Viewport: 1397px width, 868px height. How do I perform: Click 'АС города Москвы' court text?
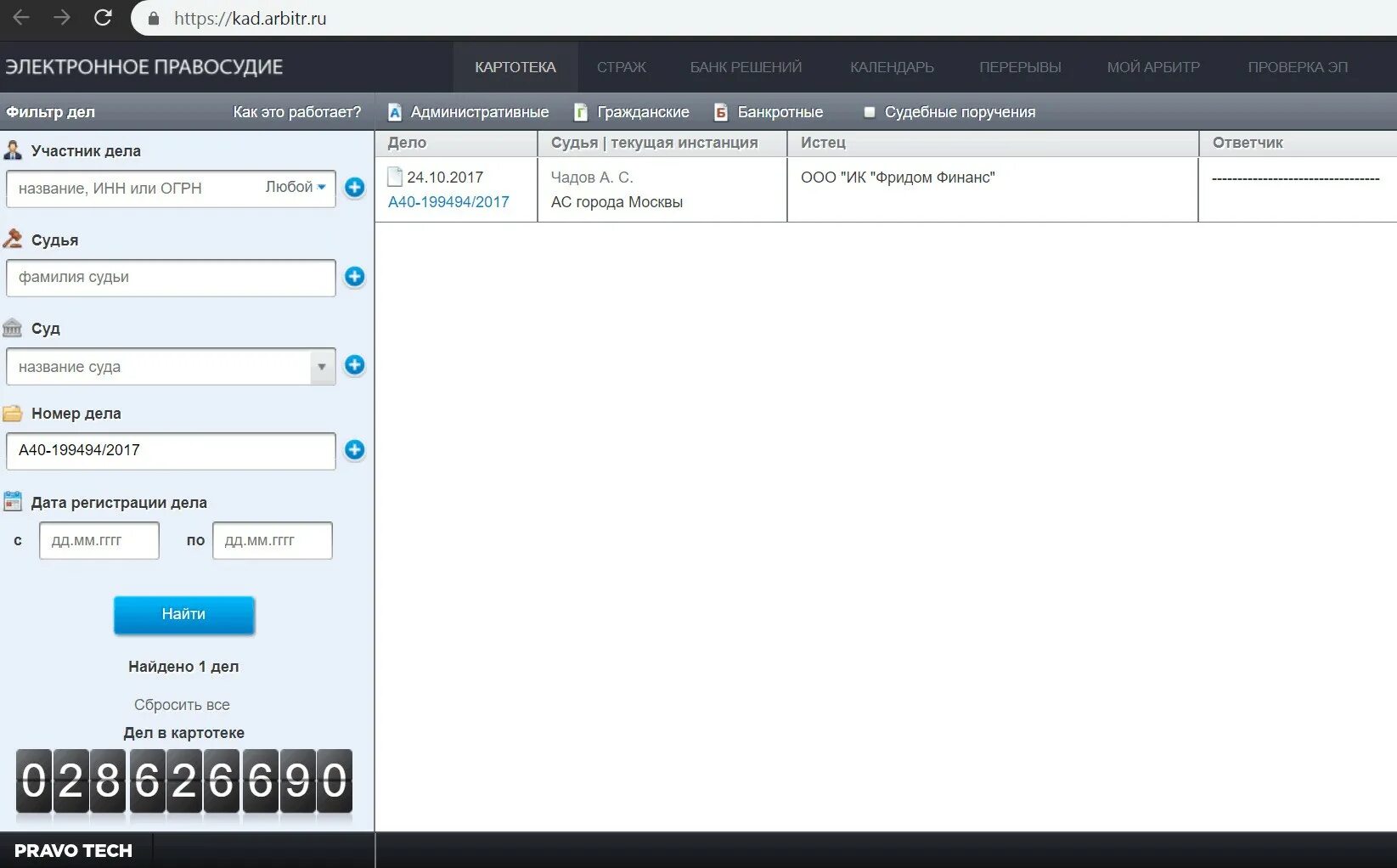tap(617, 202)
